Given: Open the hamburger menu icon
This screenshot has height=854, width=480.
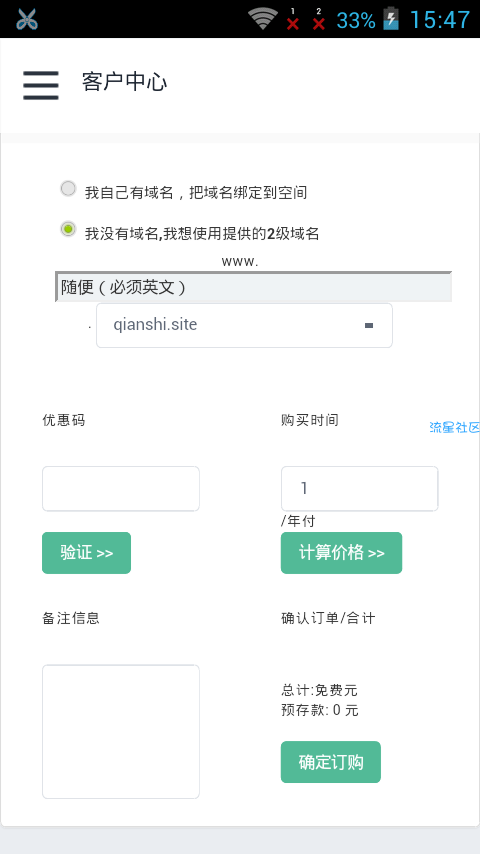Looking at the screenshot, I should pos(41,86).
